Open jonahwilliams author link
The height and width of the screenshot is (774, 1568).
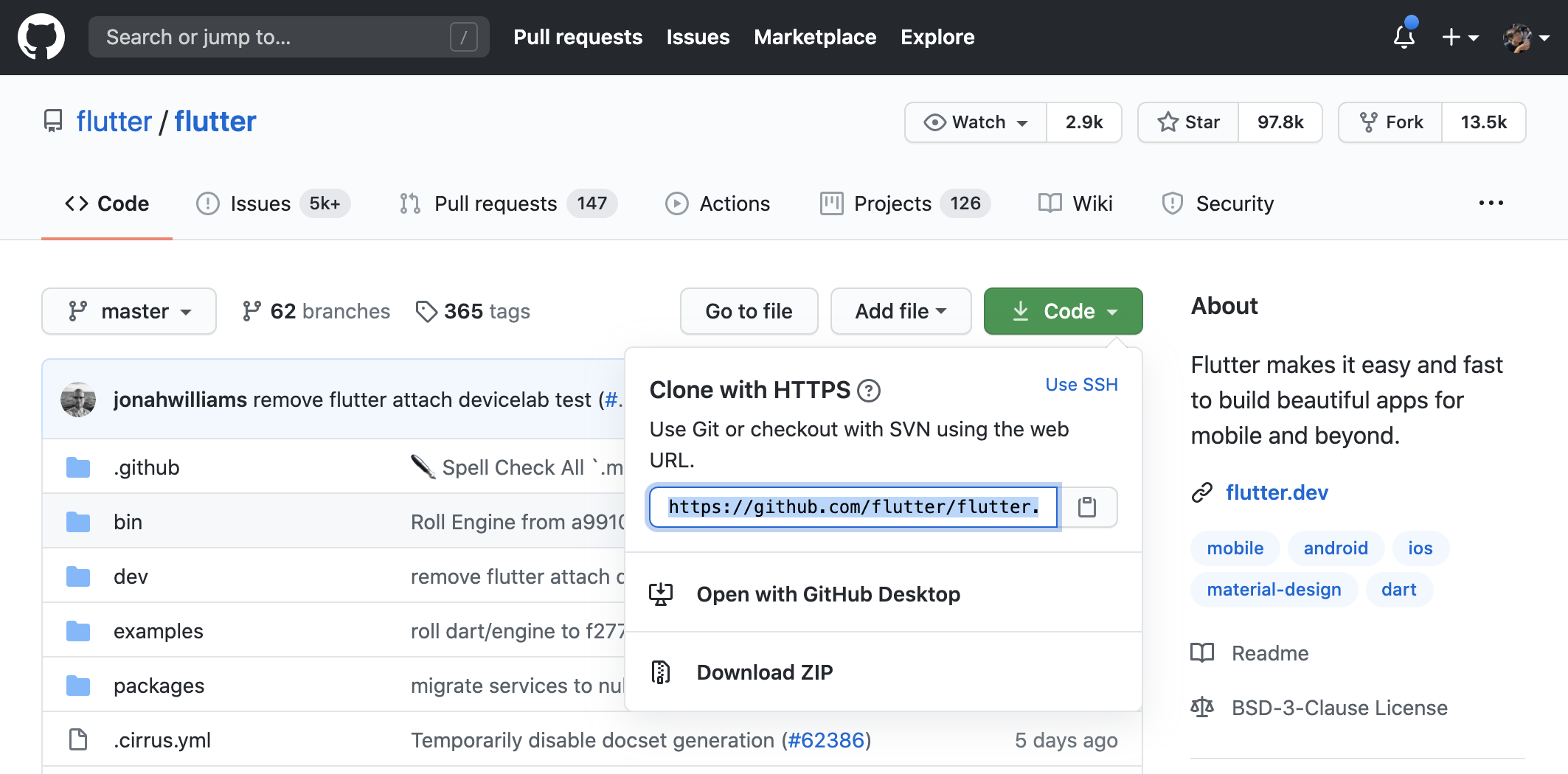click(180, 400)
